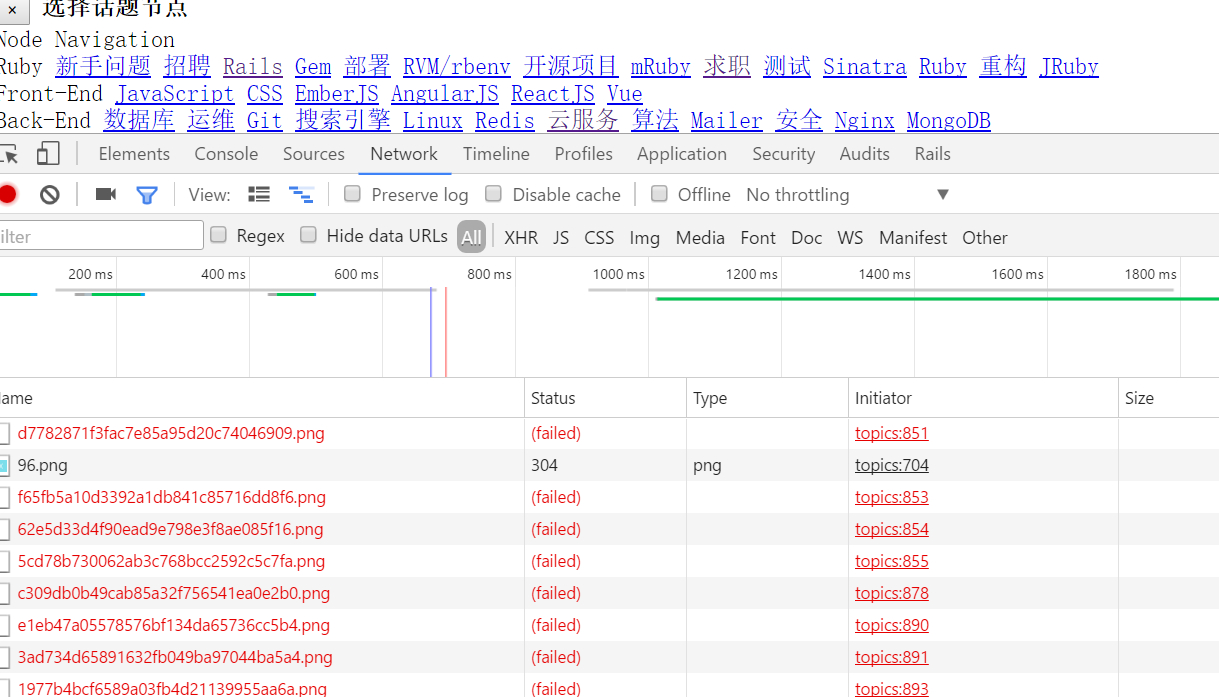Sort requests by the Status column header
Screen dimensions: 1219x697
click(605, 398)
